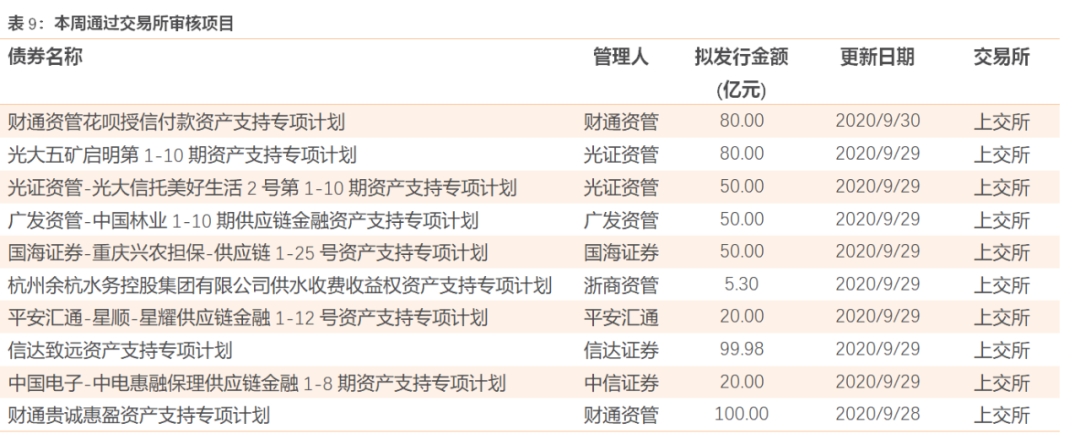Click amount 50.00 in 中国林业 row

click(x=742, y=218)
